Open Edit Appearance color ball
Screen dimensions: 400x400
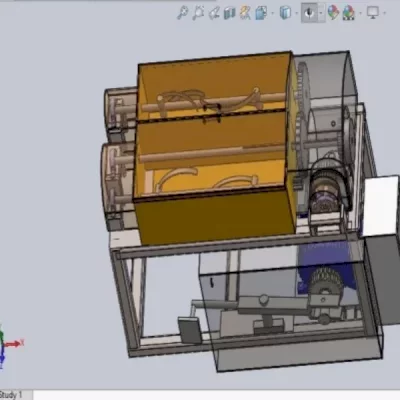(333, 13)
